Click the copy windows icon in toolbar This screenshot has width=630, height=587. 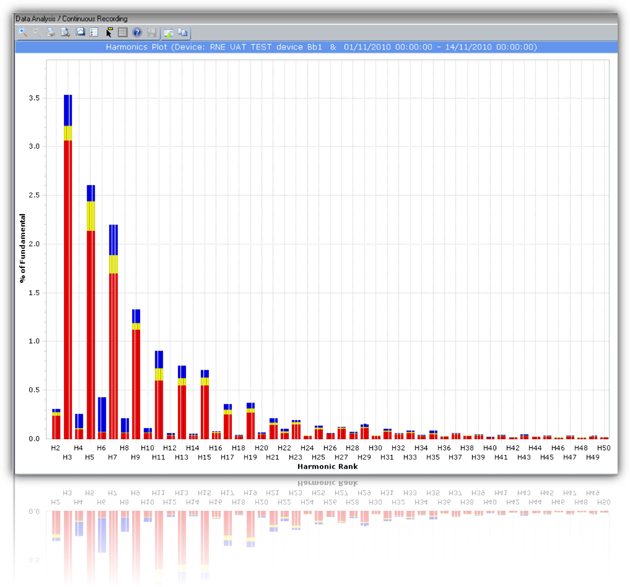click(183, 33)
